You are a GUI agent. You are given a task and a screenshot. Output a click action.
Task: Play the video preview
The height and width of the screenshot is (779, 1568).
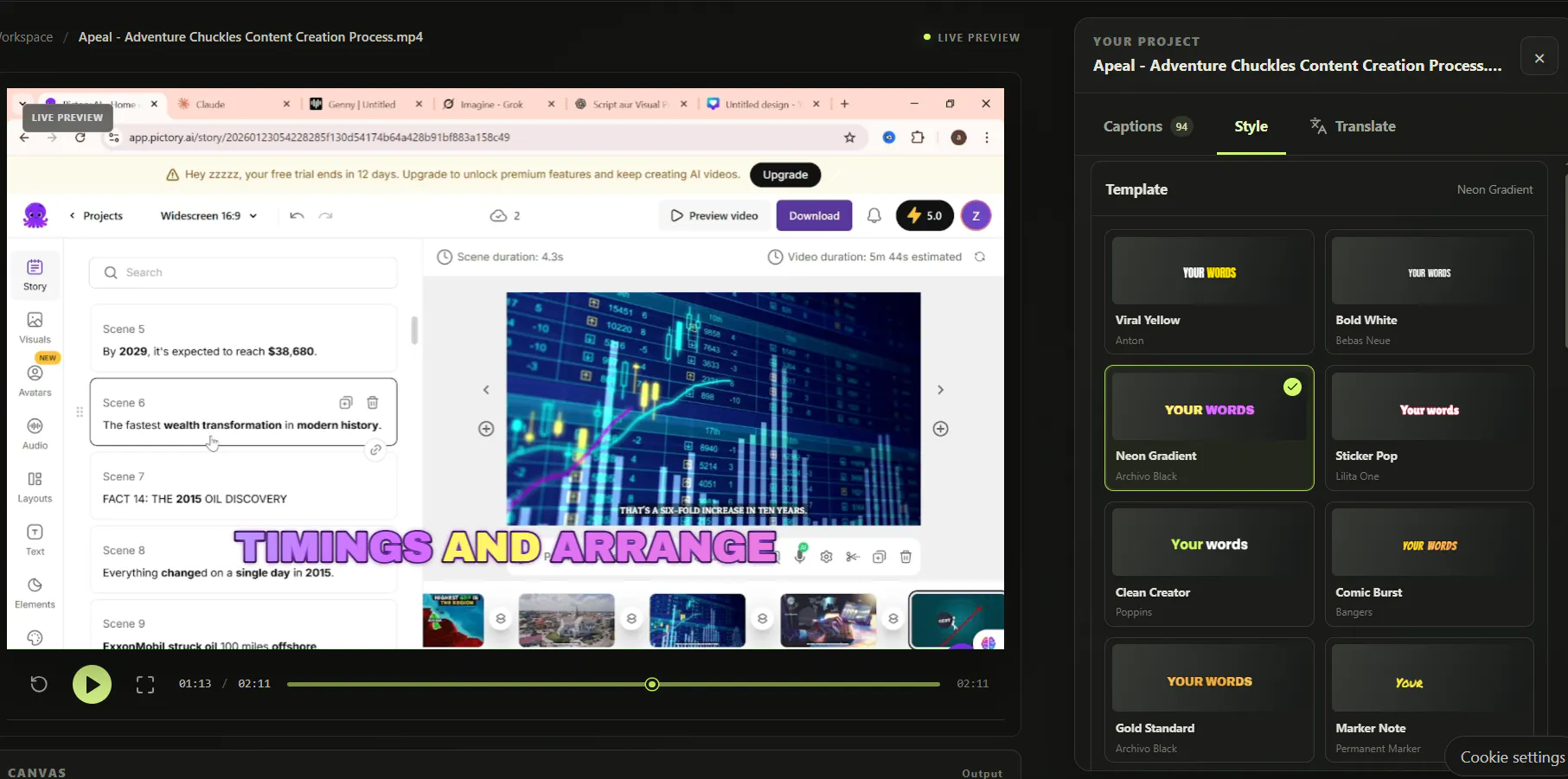coord(92,684)
